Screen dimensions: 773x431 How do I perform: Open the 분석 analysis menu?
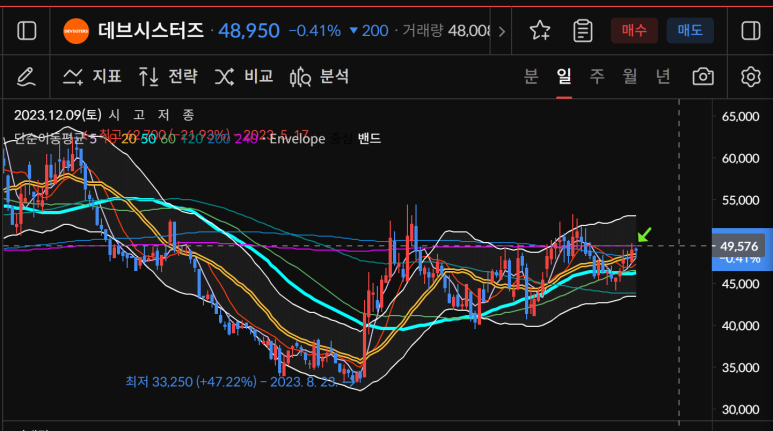point(319,77)
